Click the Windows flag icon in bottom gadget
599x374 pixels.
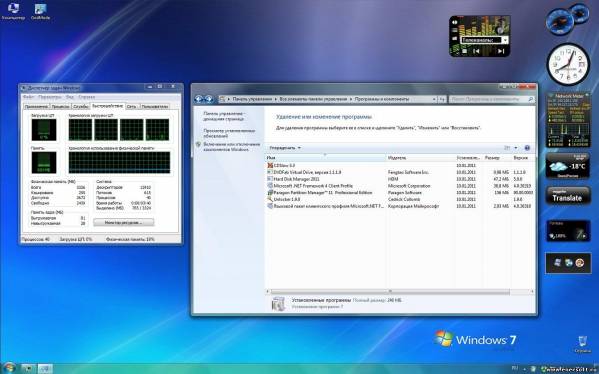(x=557, y=262)
